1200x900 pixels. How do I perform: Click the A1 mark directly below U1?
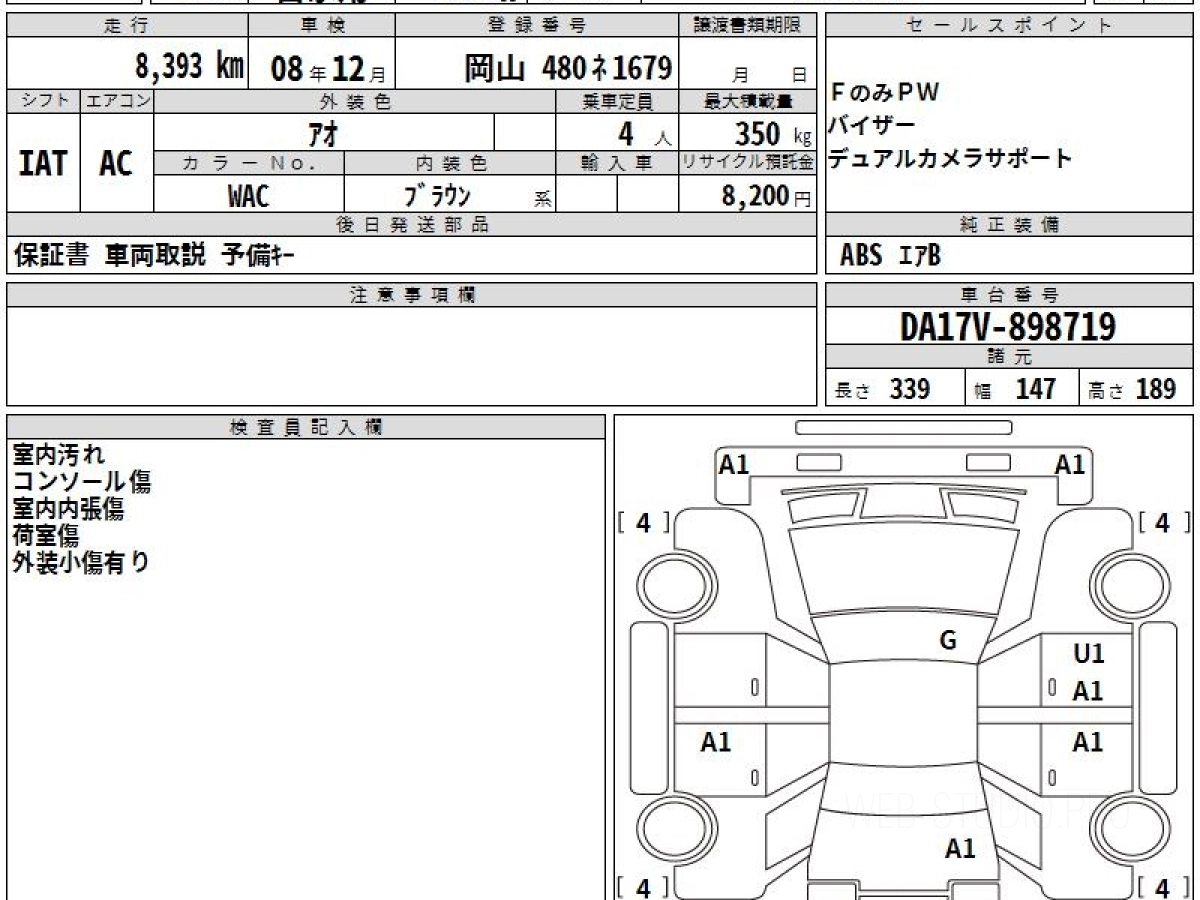pyautogui.click(x=1088, y=691)
